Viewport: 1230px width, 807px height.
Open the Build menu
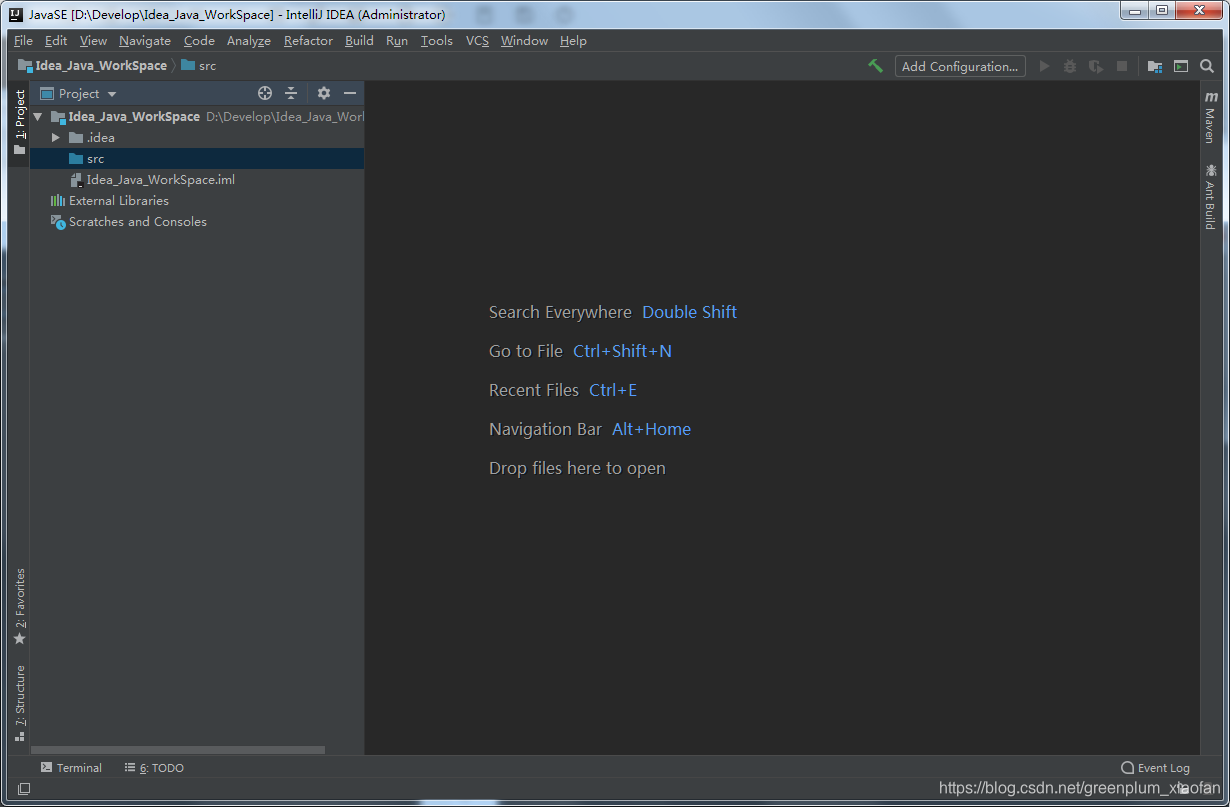pyautogui.click(x=359, y=41)
